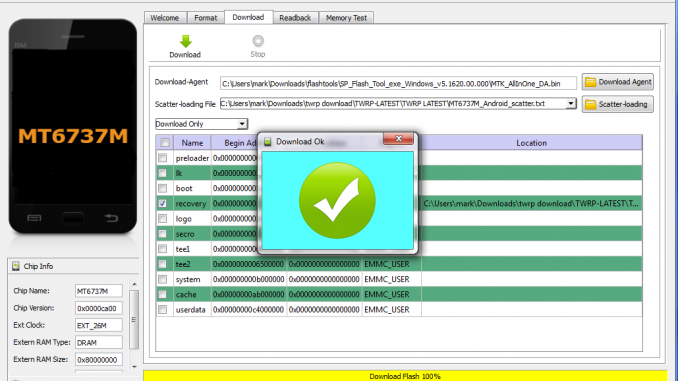
Task: Click the recovery row Location path cell
Action: pyautogui.click(x=531, y=203)
